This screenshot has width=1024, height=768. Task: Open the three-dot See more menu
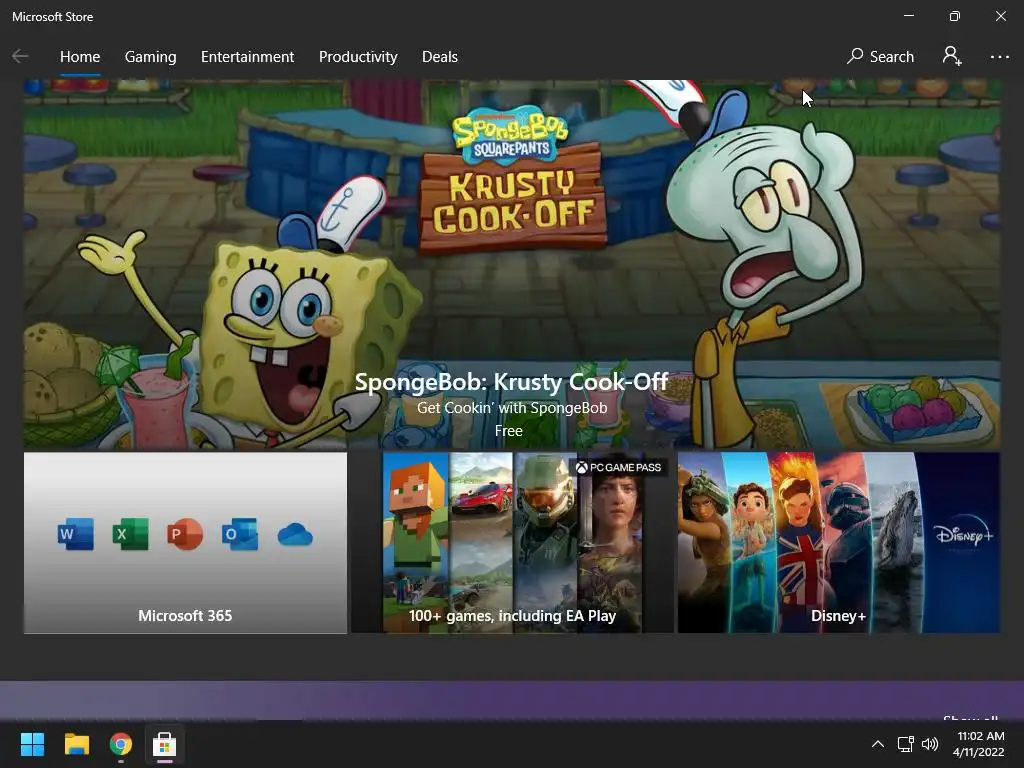[999, 57]
